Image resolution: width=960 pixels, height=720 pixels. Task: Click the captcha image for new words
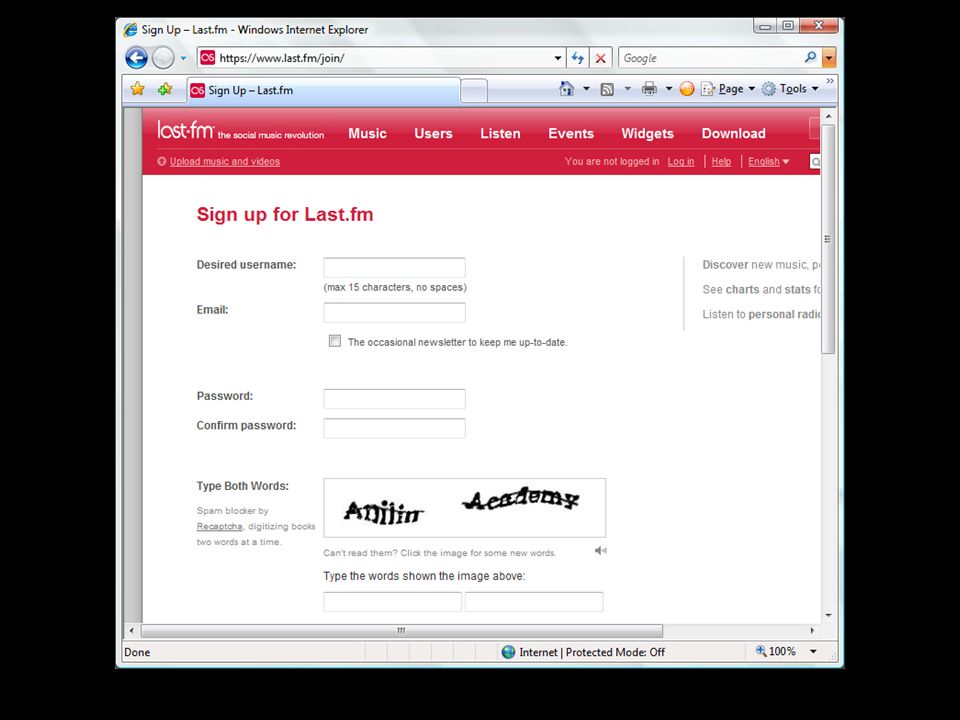coord(465,508)
